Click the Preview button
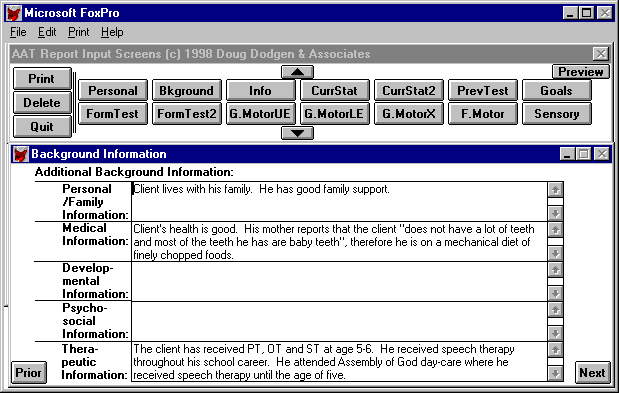This screenshot has height=393, width=619. click(581, 72)
